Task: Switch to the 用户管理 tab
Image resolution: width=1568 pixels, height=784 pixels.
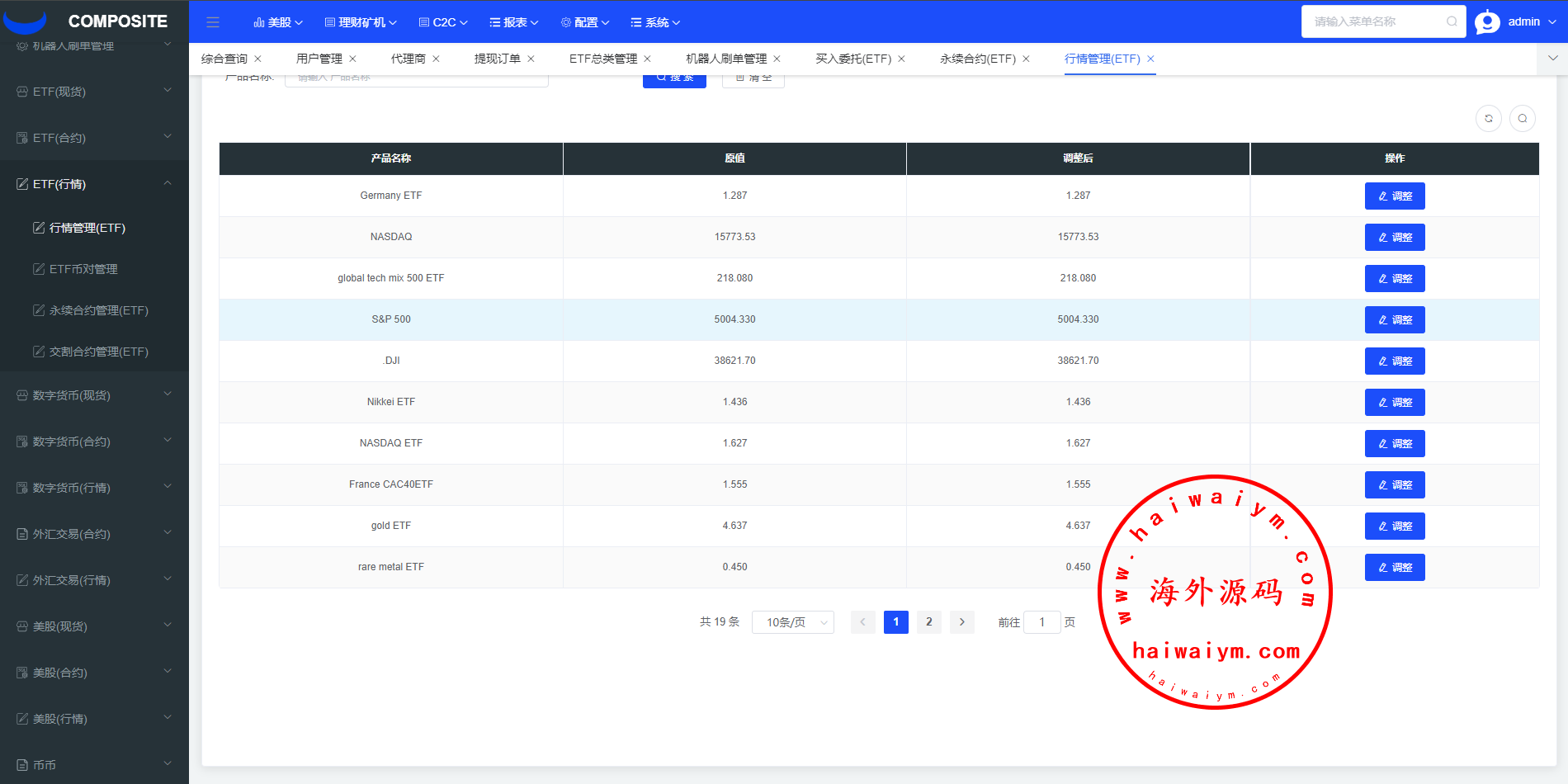Action: tap(319, 59)
